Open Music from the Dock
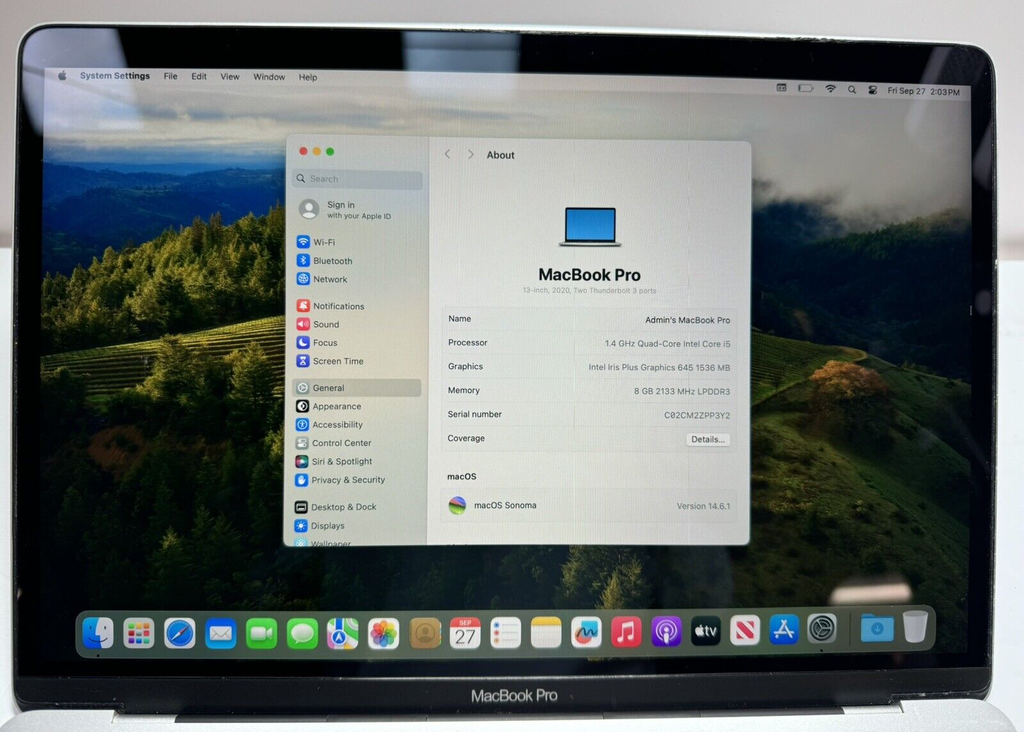The height and width of the screenshot is (732, 1024). click(626, 631)
